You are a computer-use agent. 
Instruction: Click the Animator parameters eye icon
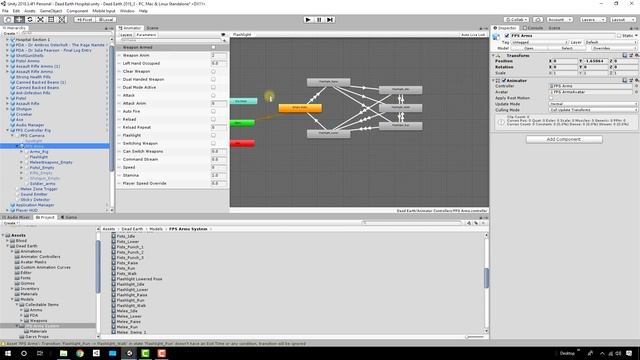click(223, 35)
